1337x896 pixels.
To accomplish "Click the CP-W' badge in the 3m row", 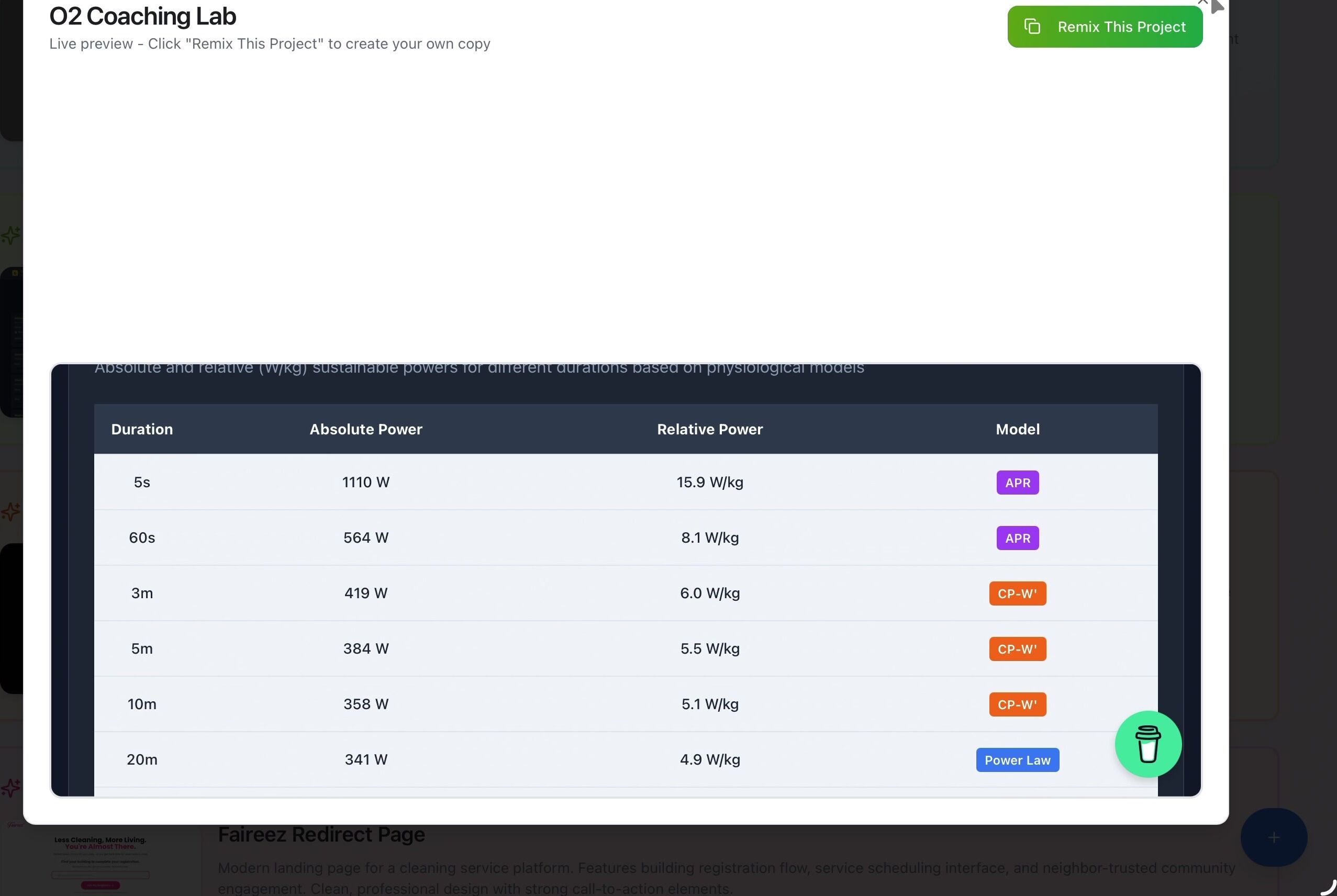I will (1017, 593).
